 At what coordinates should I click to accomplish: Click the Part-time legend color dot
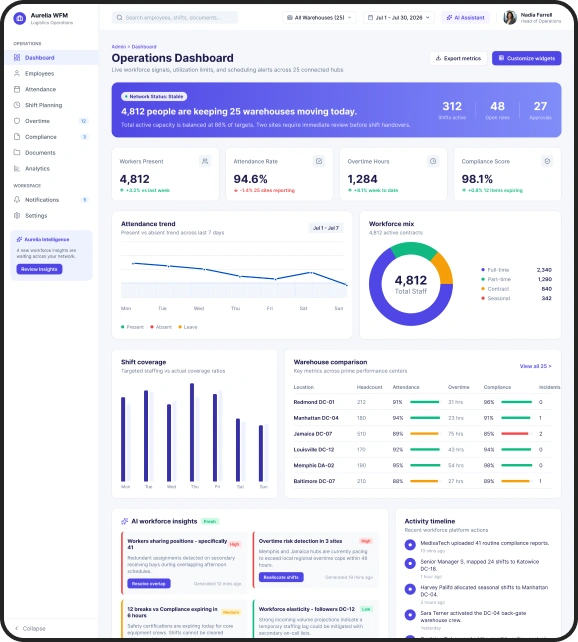(x=483, y=279)
